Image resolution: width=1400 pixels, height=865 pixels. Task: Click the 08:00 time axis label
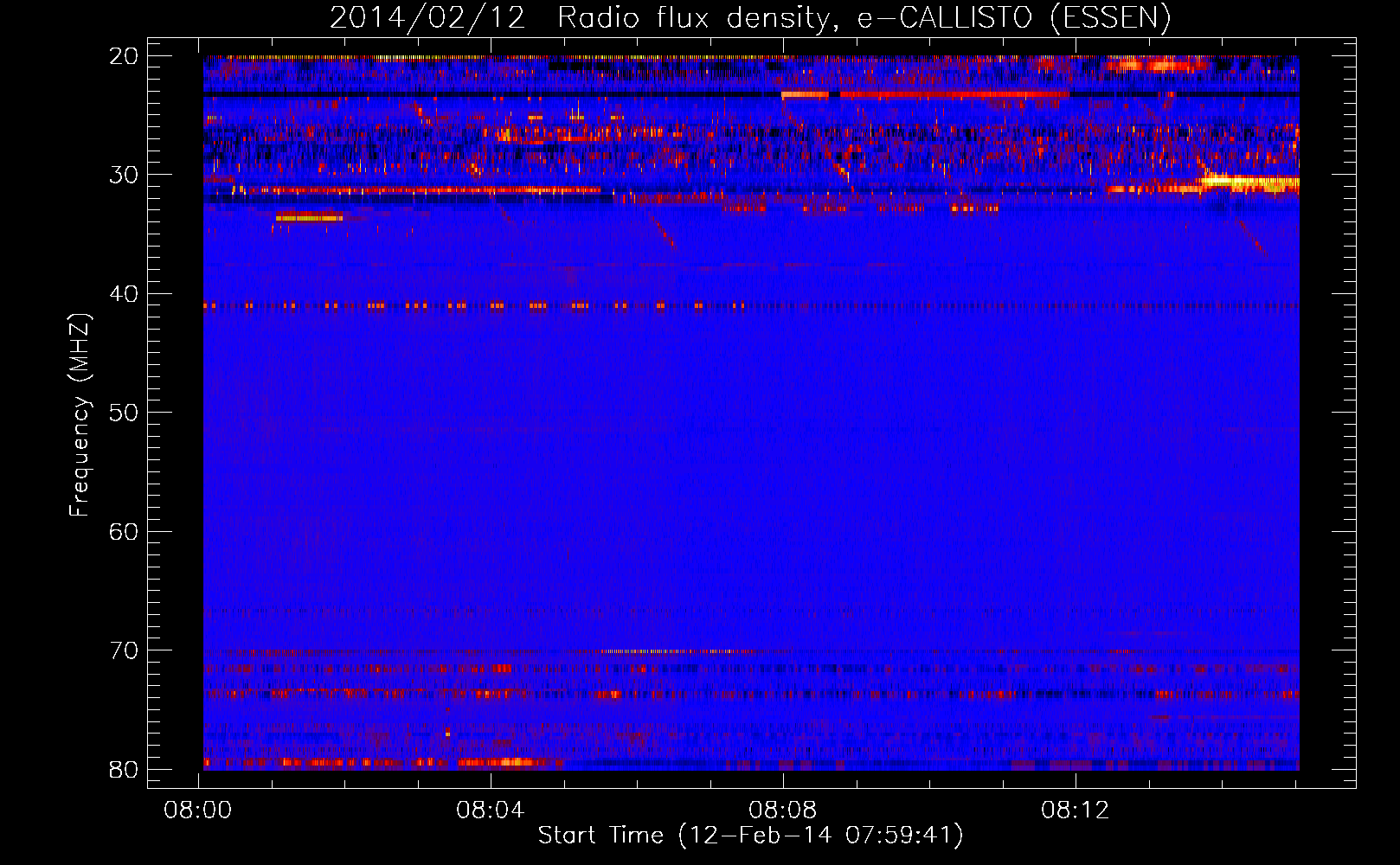tap(198, 811)
